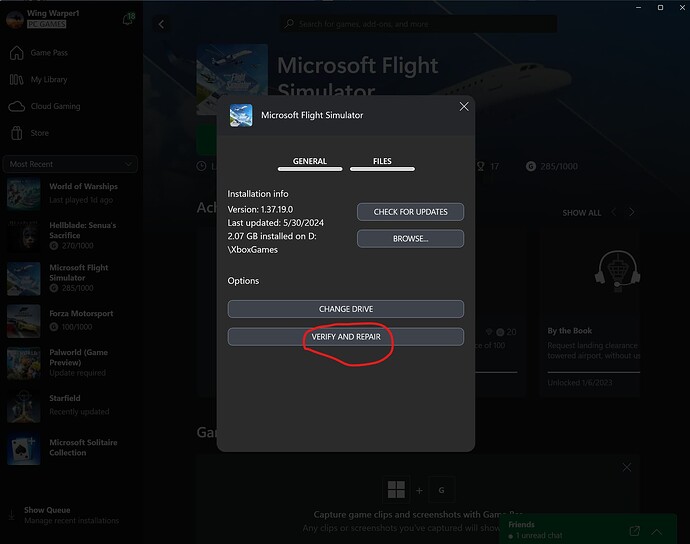Select My Library menu label

[x=49, y=80]
